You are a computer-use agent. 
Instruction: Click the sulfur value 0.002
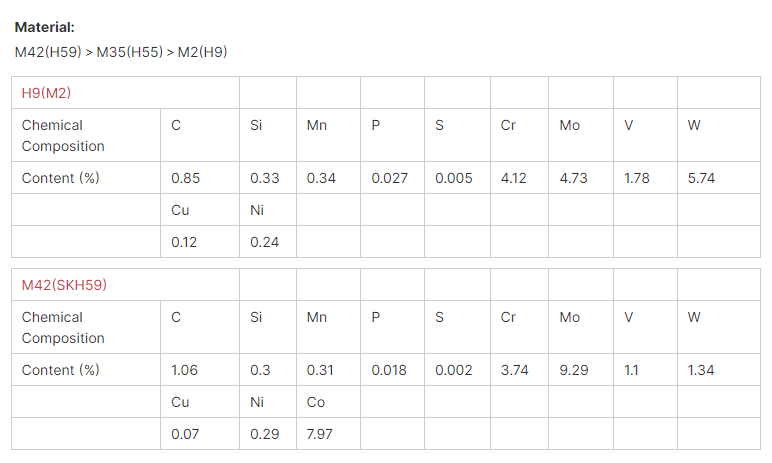pyautogui.click(x=453, y=370)
